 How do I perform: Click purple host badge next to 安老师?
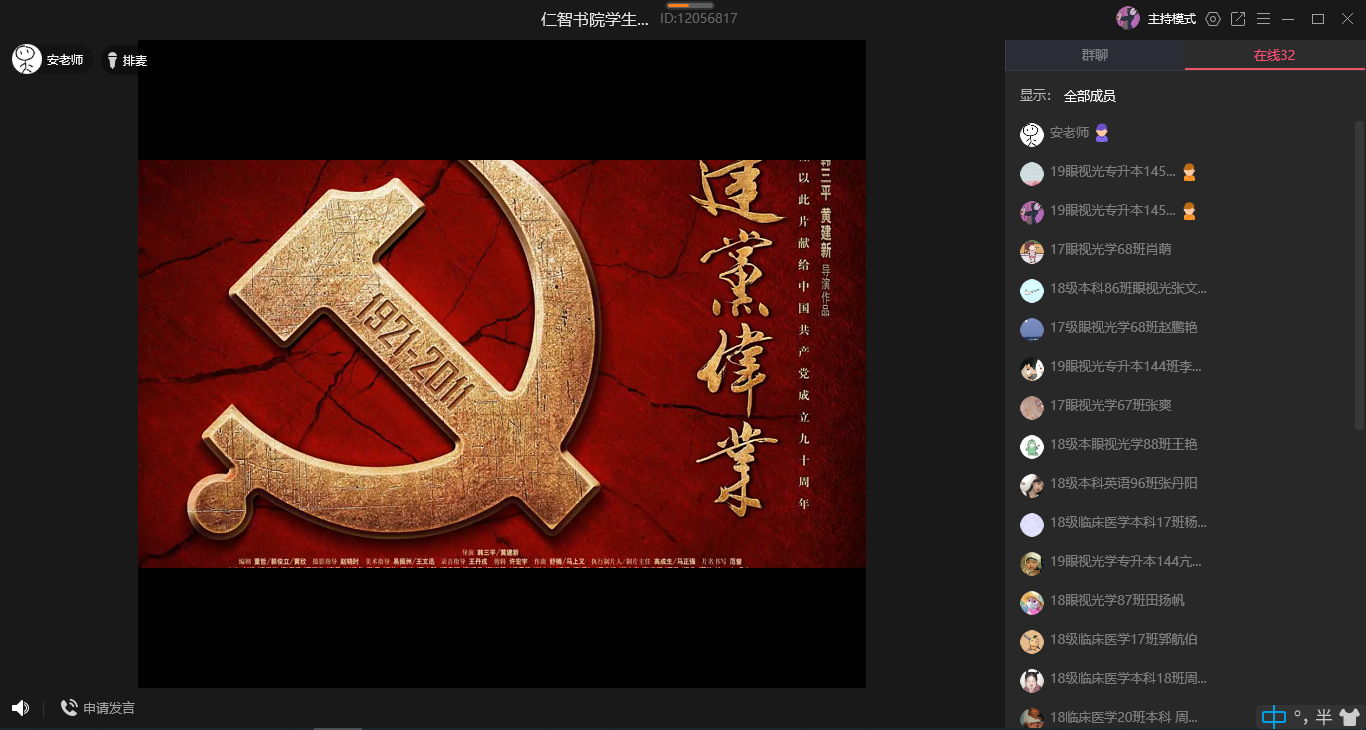point(1102,133)
